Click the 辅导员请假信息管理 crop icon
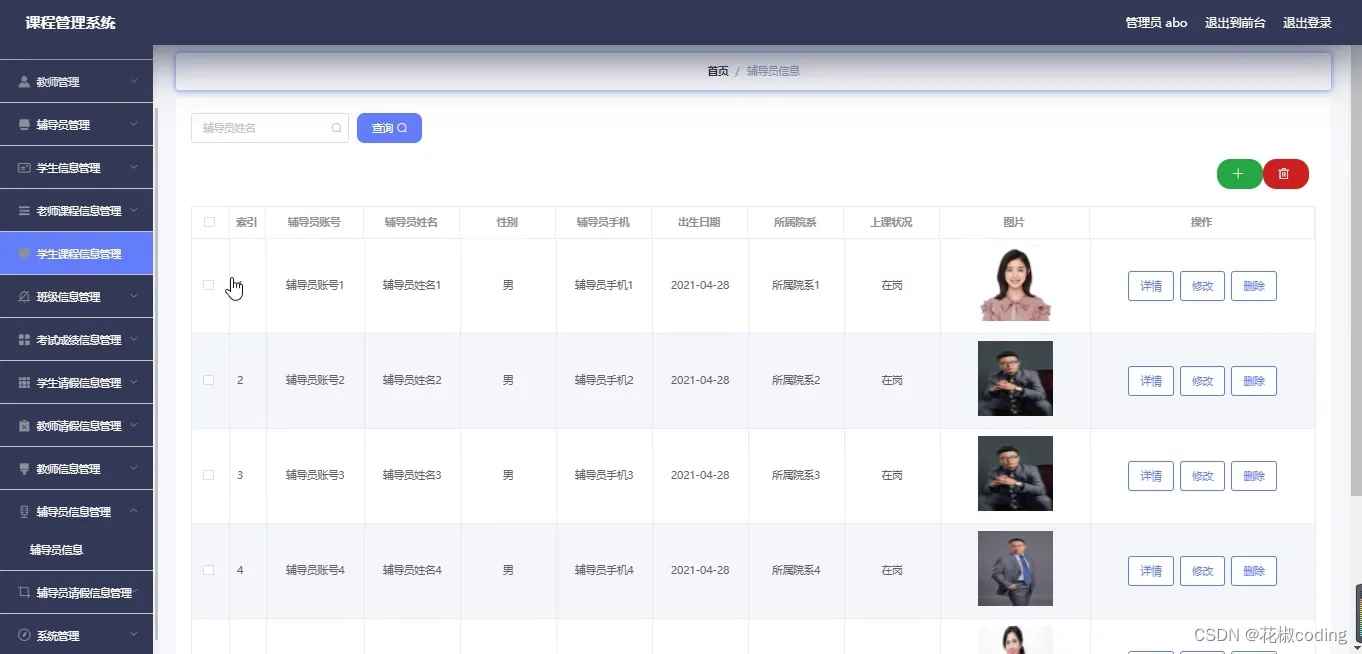This screenshot has height=654, width=1362. tap(24, 593)
